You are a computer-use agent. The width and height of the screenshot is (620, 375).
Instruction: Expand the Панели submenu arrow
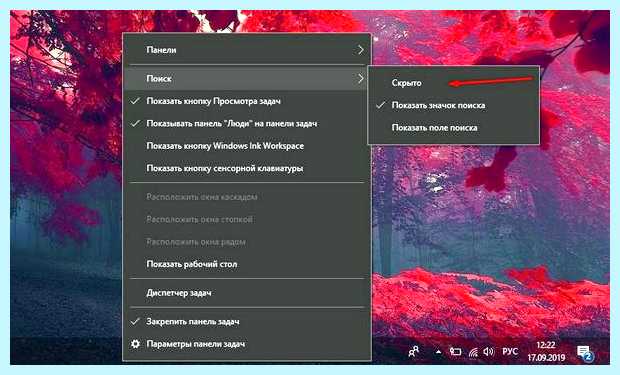click(360, 50)
